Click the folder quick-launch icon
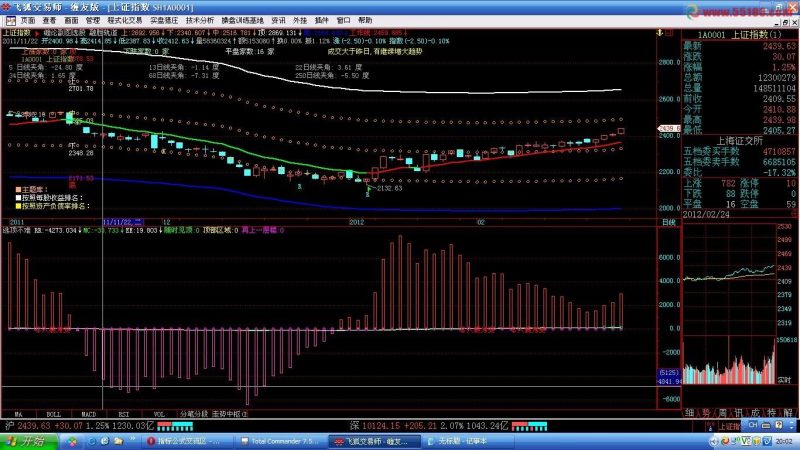 point(118,441)
